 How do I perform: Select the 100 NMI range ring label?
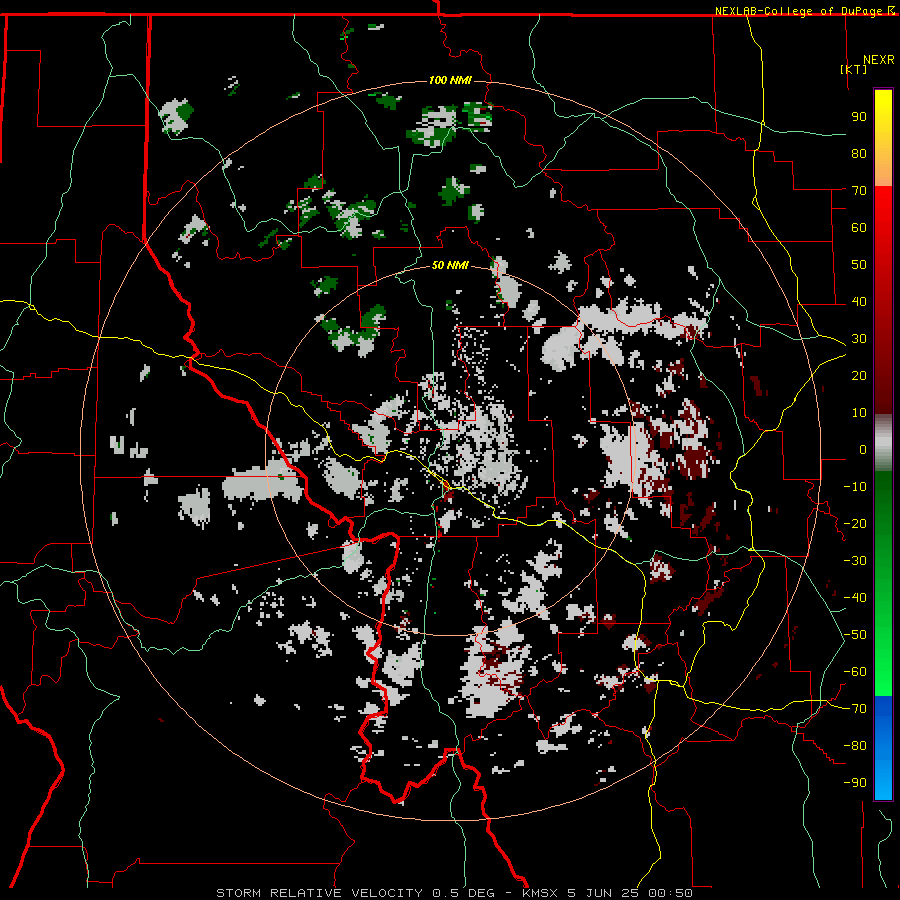click(450, 80)
